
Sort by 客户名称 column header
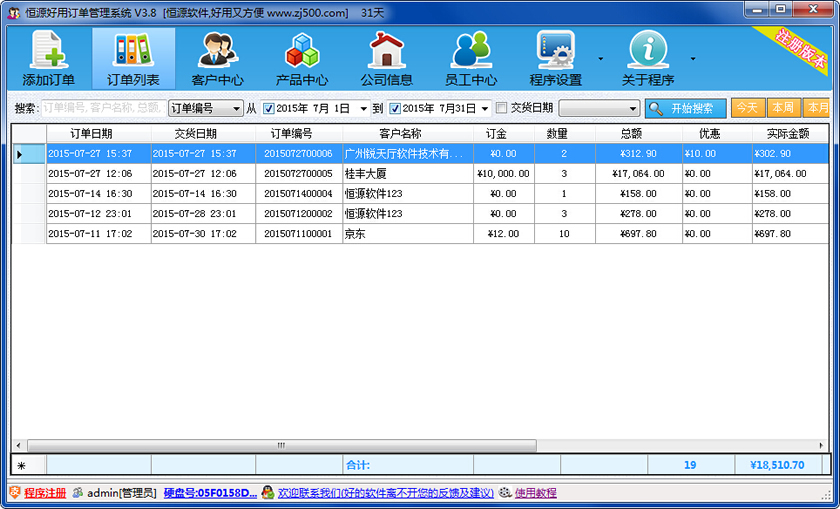click(x=399, y=134)
